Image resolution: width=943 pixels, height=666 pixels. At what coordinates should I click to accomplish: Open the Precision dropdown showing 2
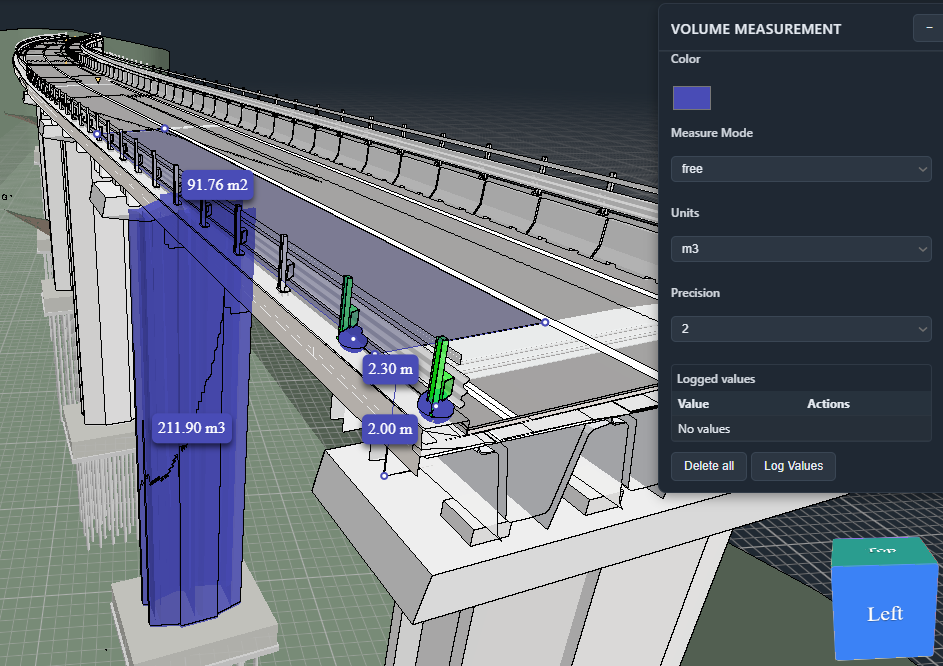click(x=800, y=328)
